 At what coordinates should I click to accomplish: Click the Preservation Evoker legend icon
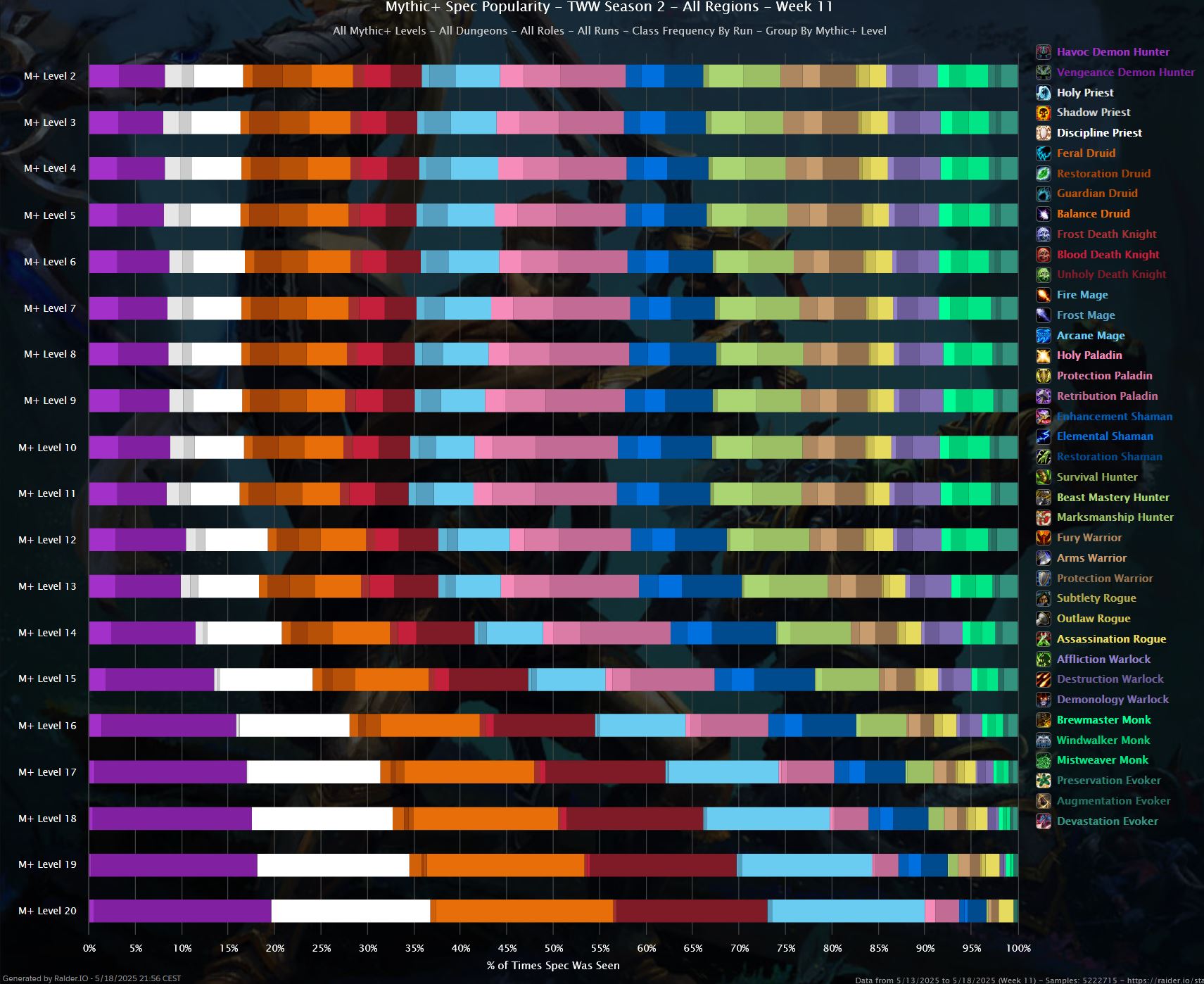tap(1044, 781)
